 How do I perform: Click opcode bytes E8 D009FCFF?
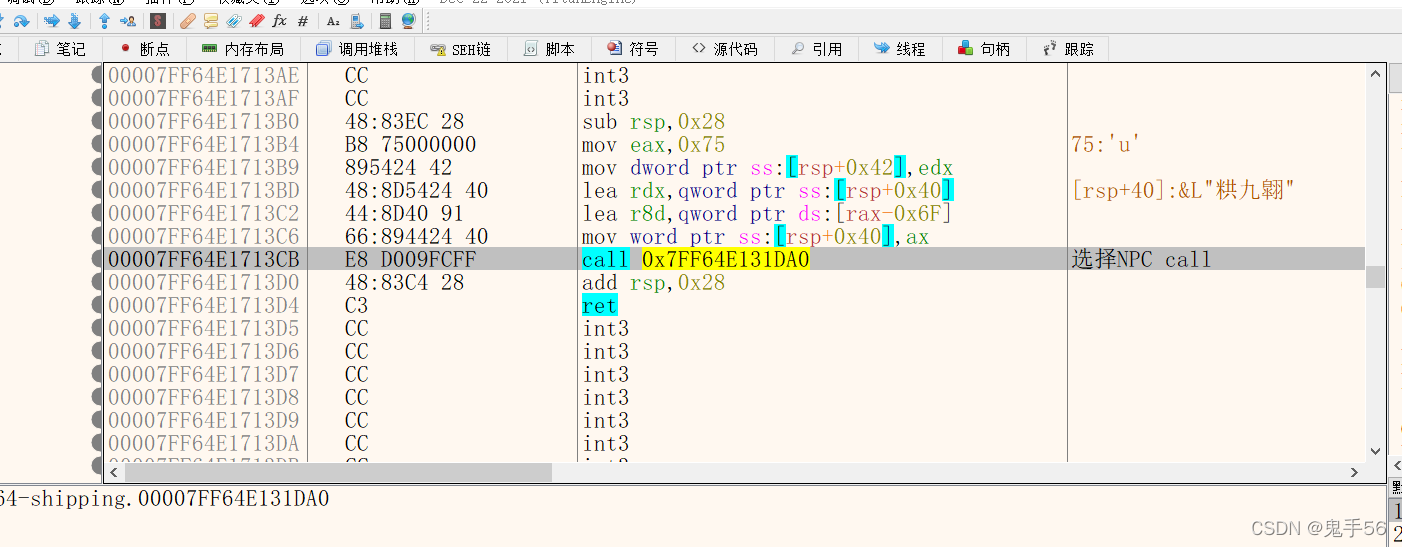tap(410, 260)
